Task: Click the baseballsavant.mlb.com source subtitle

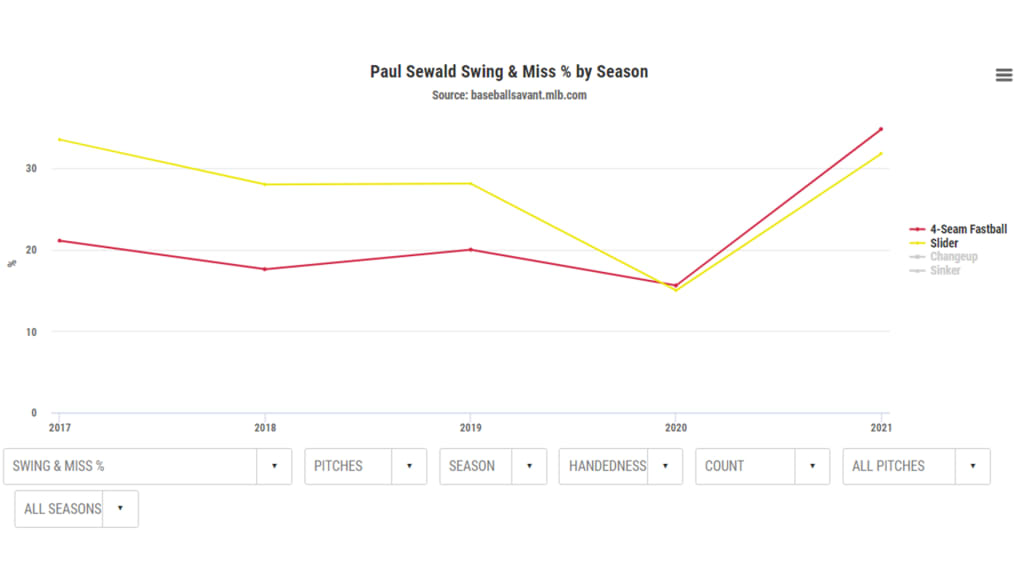Action: point(509,95)
